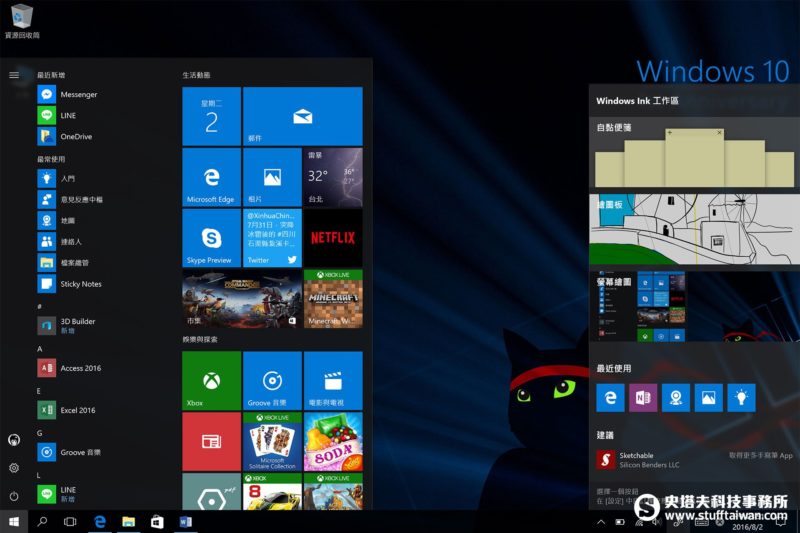Open the Twitter live tile
The height and width of the screenshot is (533, 800).
[272, 238]
